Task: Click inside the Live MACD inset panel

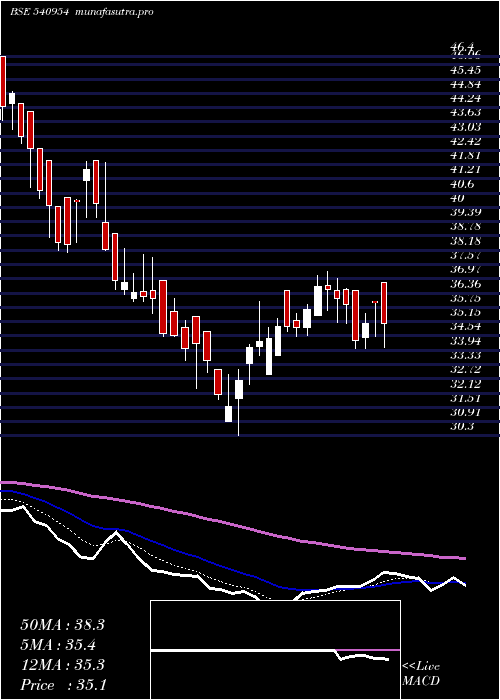Action: click(275, 650)
